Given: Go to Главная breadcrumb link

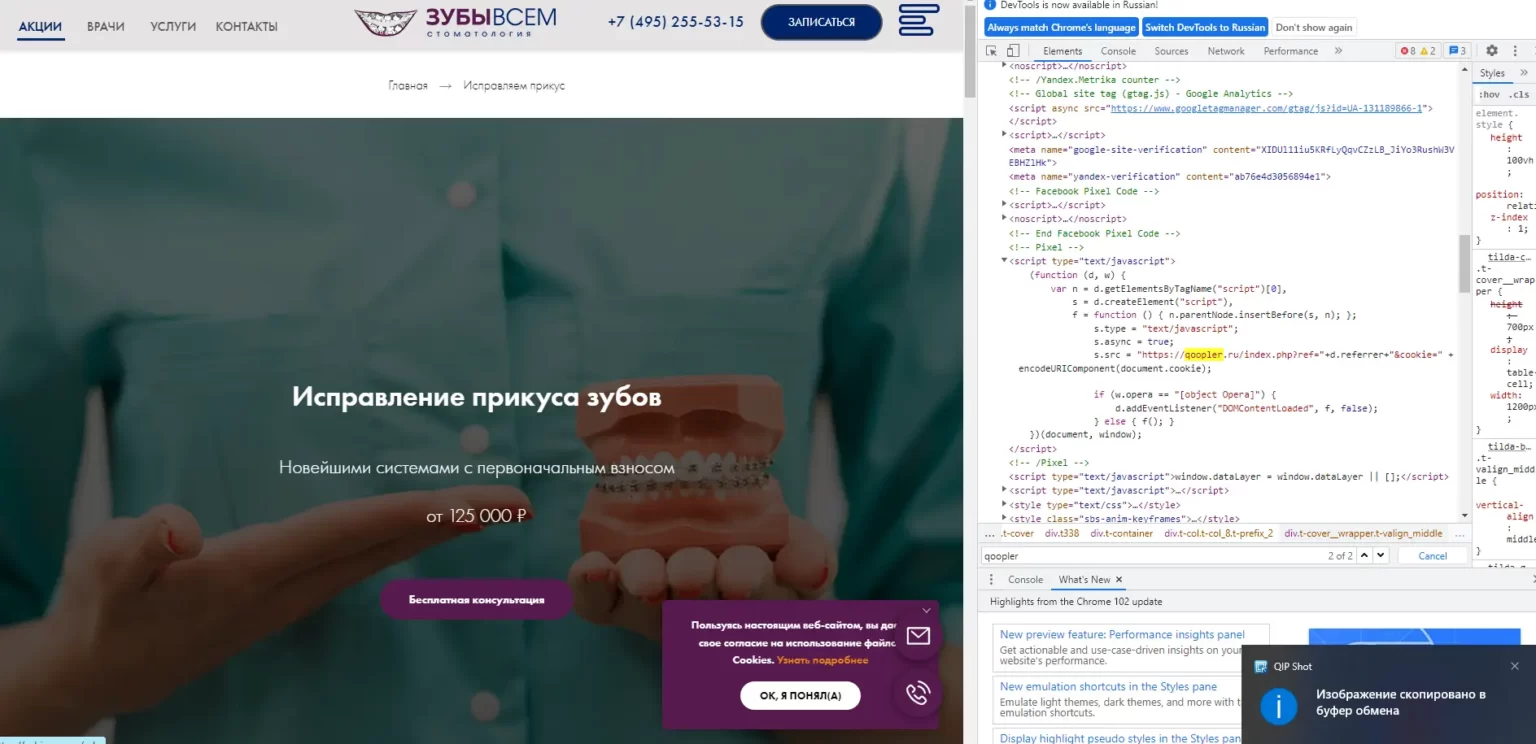Looking at the screenshot, I should (408, 86).
